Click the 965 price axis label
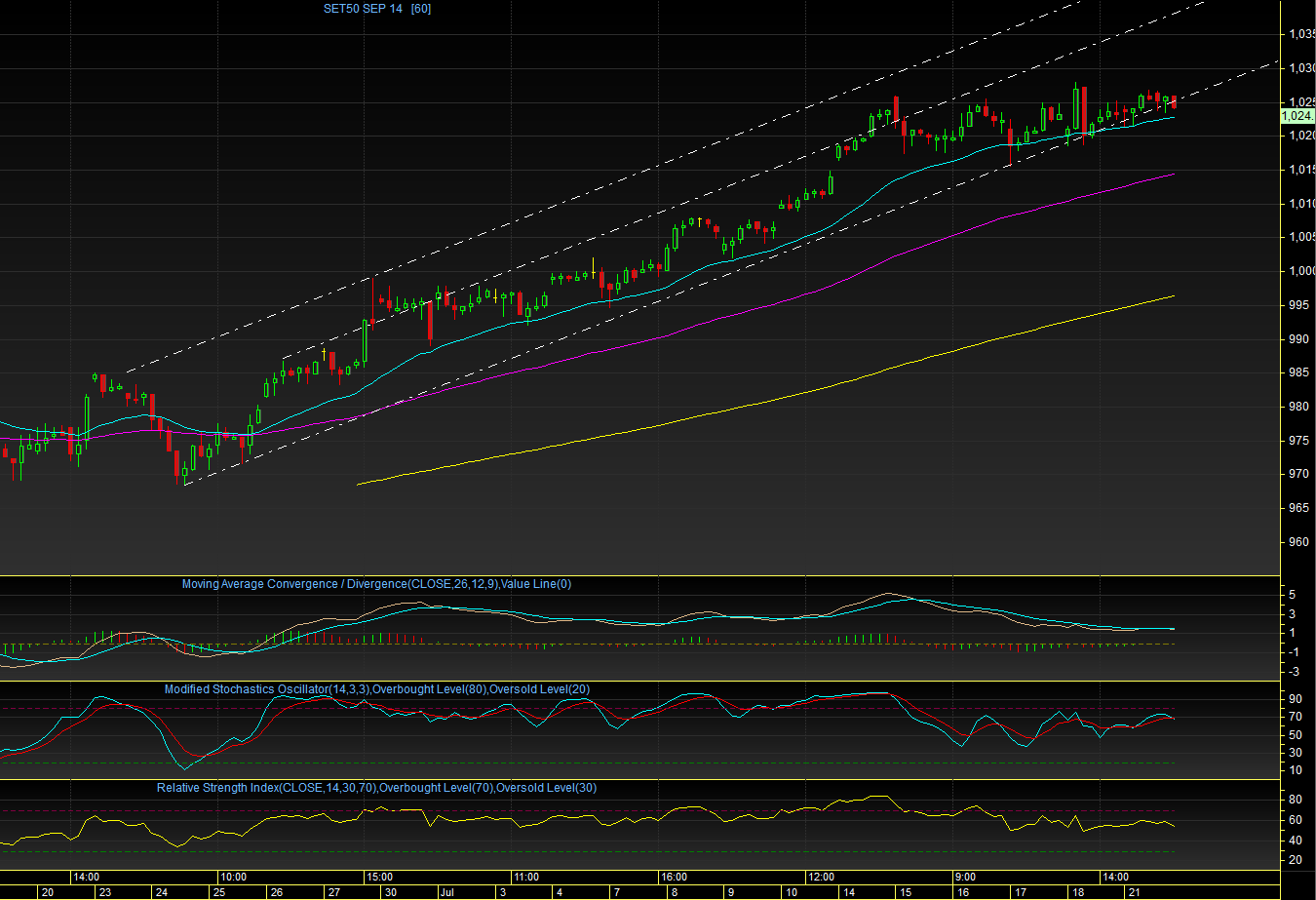 tap(1298, 508)
